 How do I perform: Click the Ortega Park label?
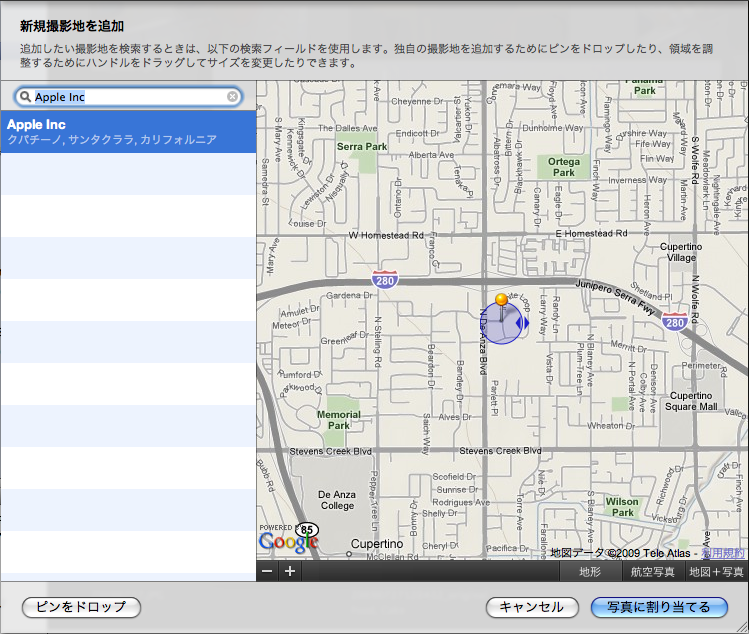(x=564, y=167)
